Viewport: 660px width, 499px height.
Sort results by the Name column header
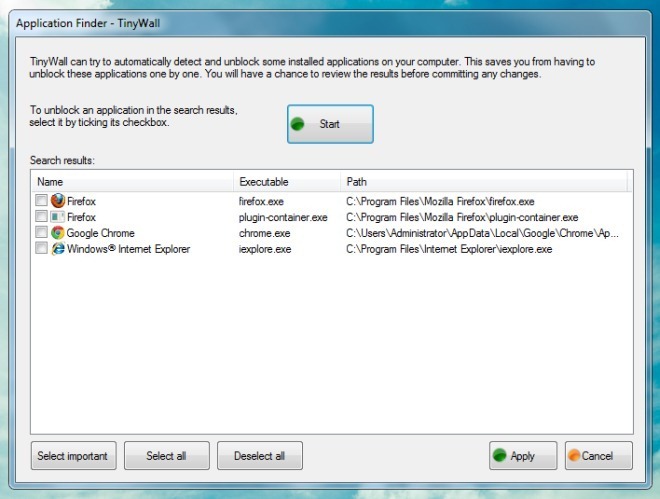132,182
